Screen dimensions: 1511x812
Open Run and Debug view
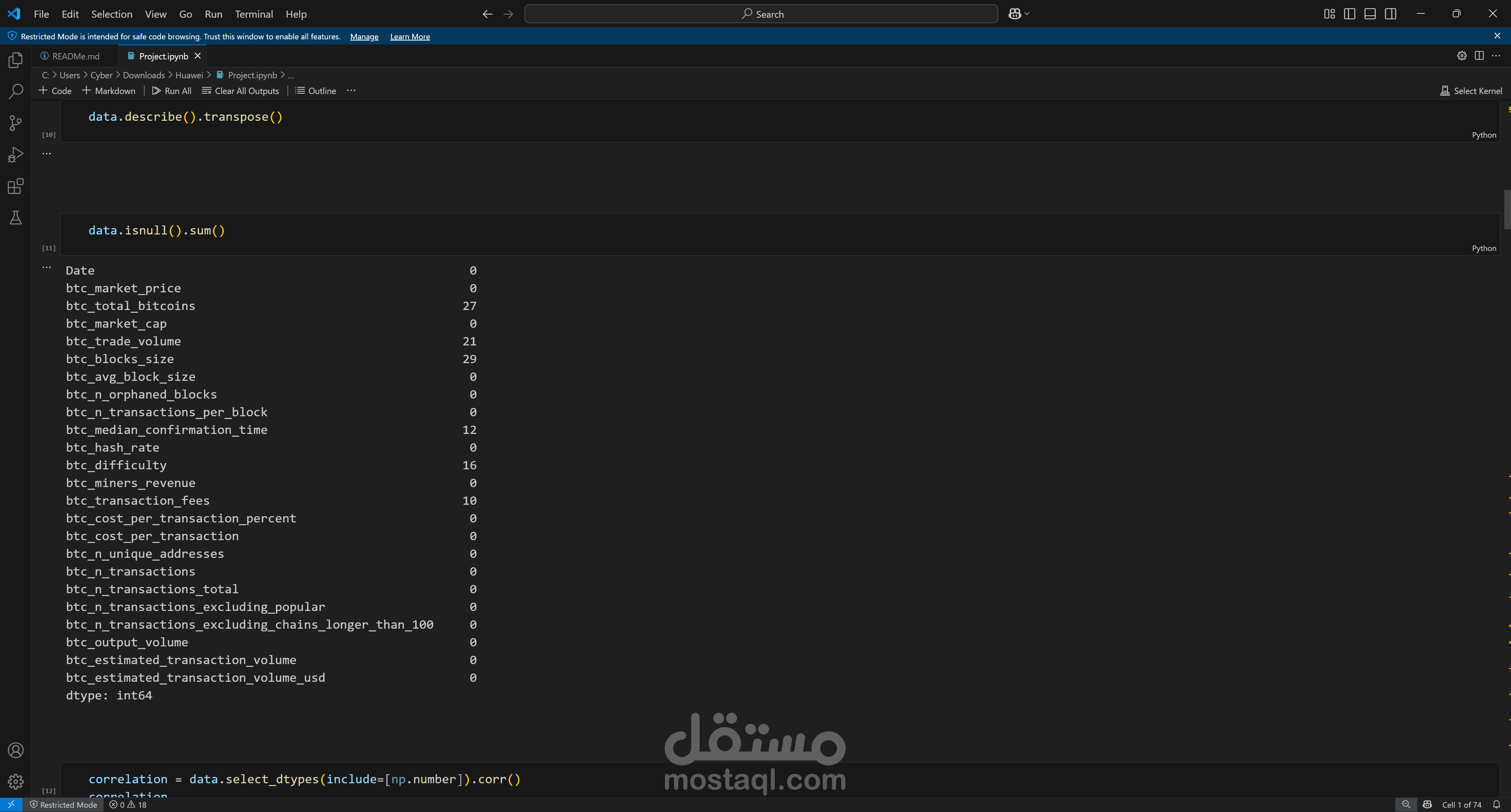pyautogui.click(x=16, y=155)
